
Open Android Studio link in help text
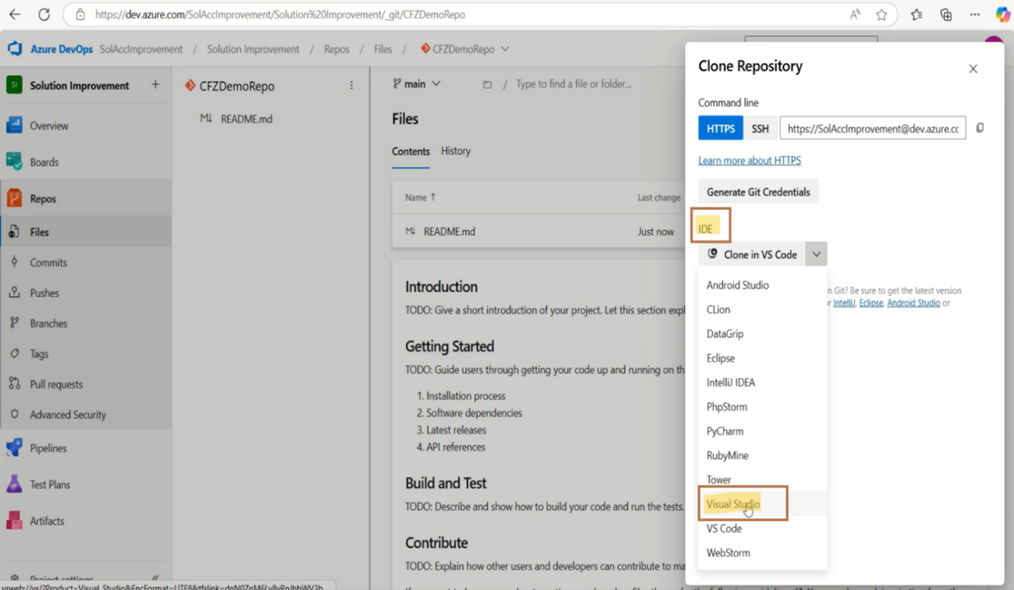(913, 303)
